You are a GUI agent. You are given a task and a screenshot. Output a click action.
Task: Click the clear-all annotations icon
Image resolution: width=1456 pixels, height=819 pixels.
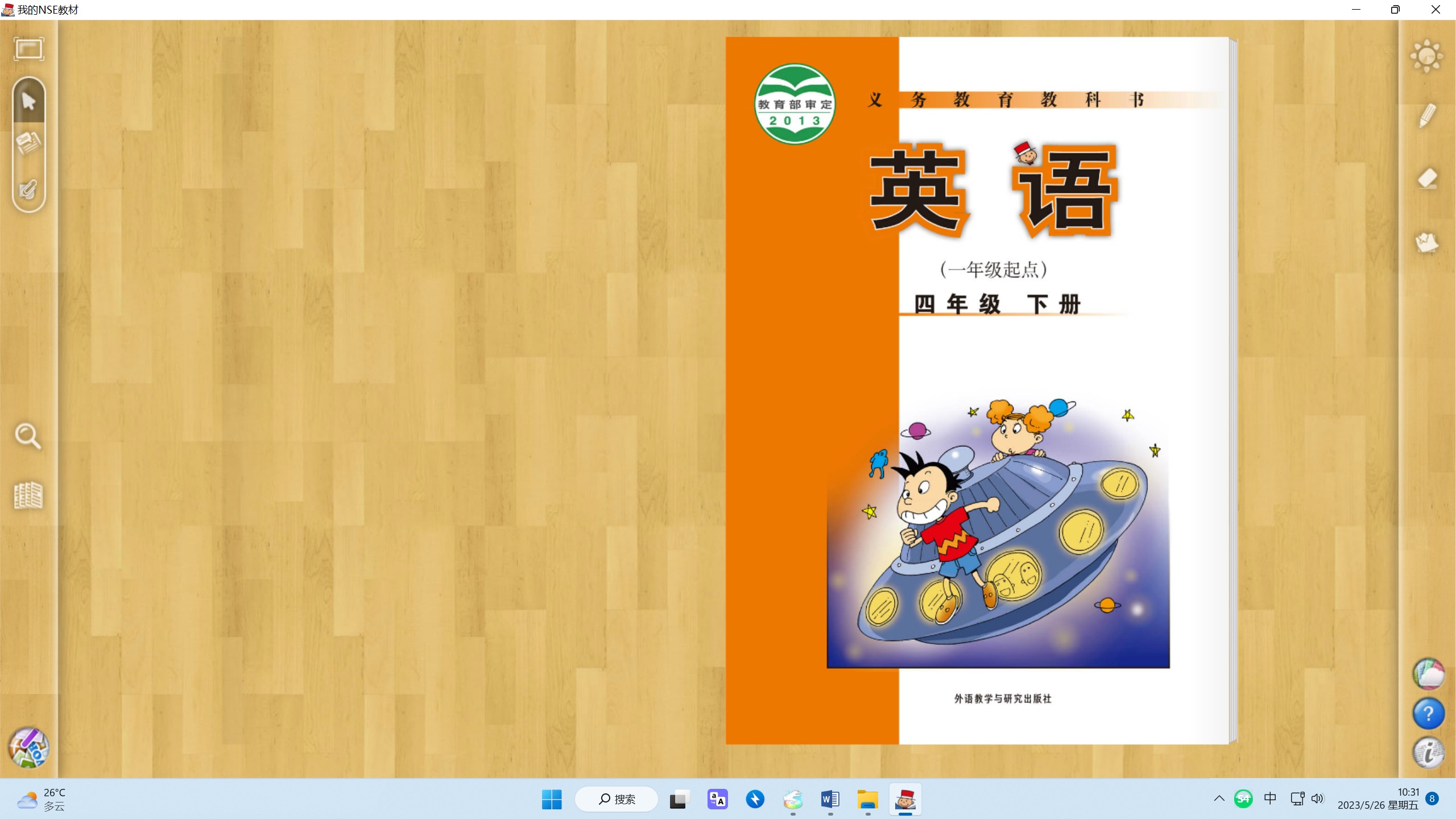[x=1427, y=242]
